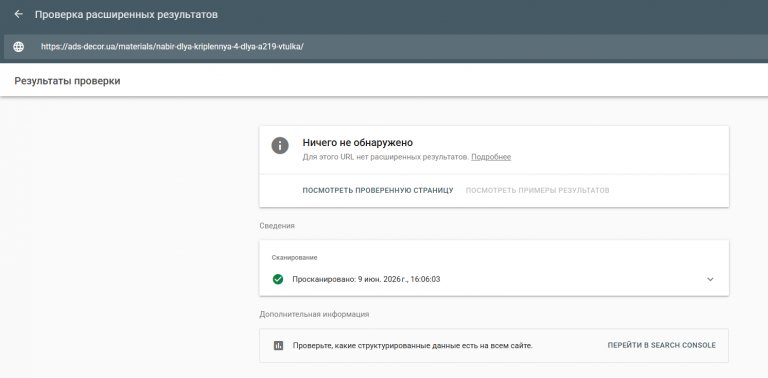768x378 pixels.
Task: Click the globe icon beside the URL
Action: coord(19,47)
